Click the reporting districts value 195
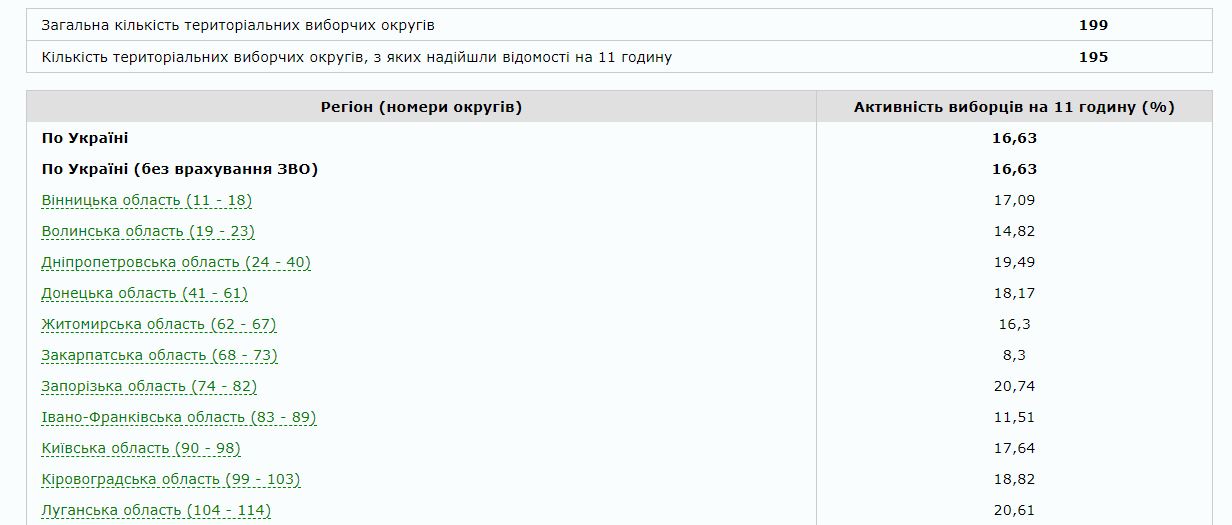The height and width of the screenshot is (525, 1232). click(1093, 57)
